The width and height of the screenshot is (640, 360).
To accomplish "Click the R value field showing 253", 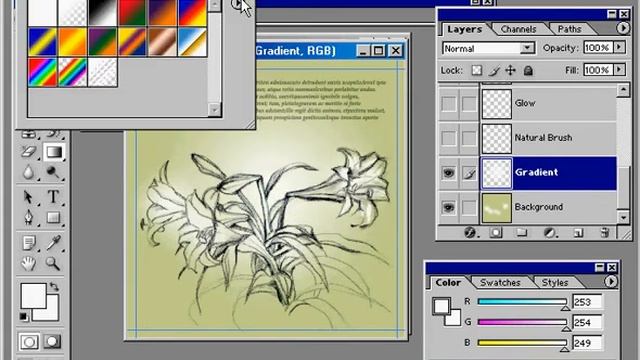I will pyautogui.click(x=587, y=302).
